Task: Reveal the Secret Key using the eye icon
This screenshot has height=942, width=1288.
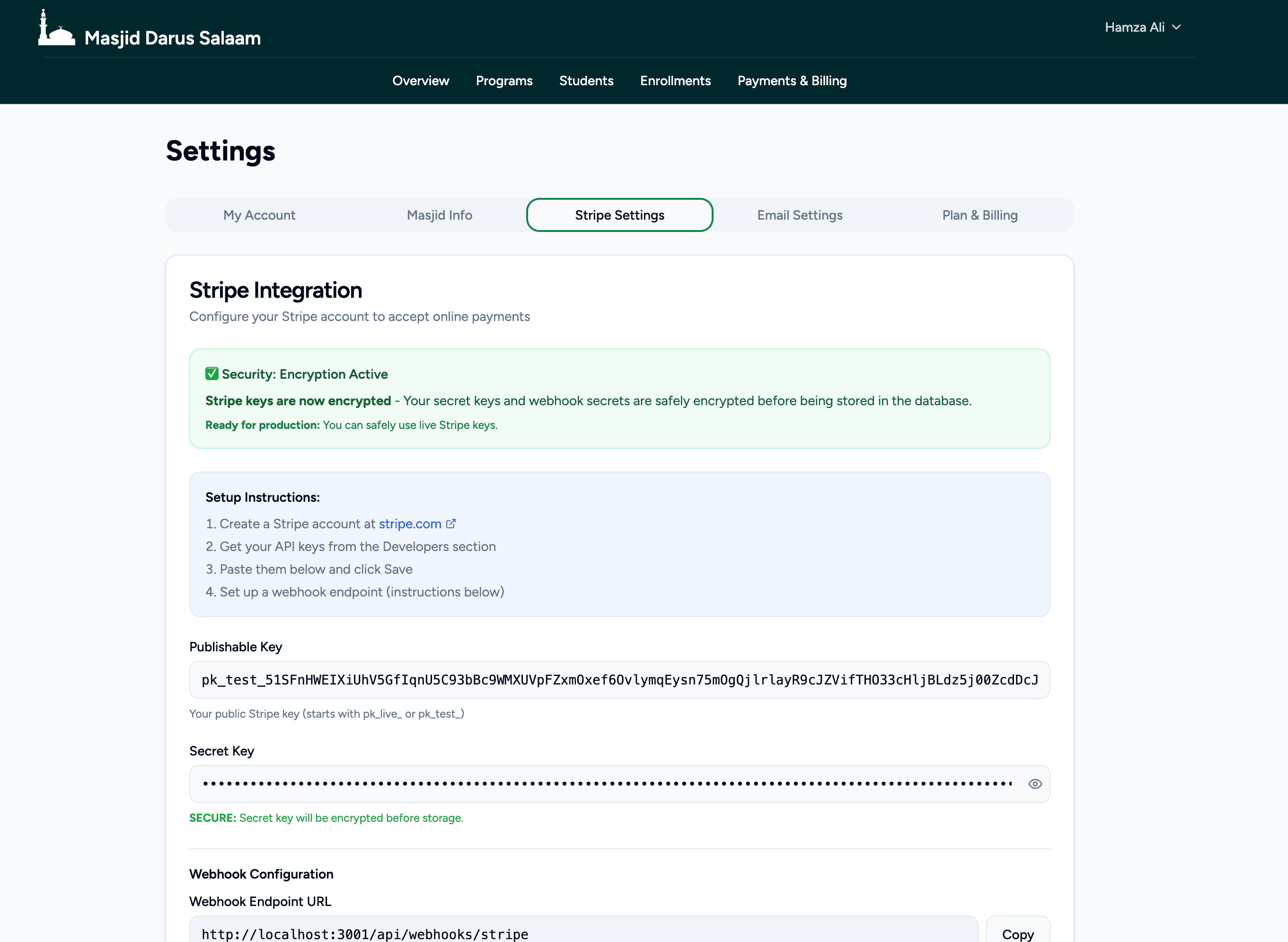Action: pos(1035,783)
